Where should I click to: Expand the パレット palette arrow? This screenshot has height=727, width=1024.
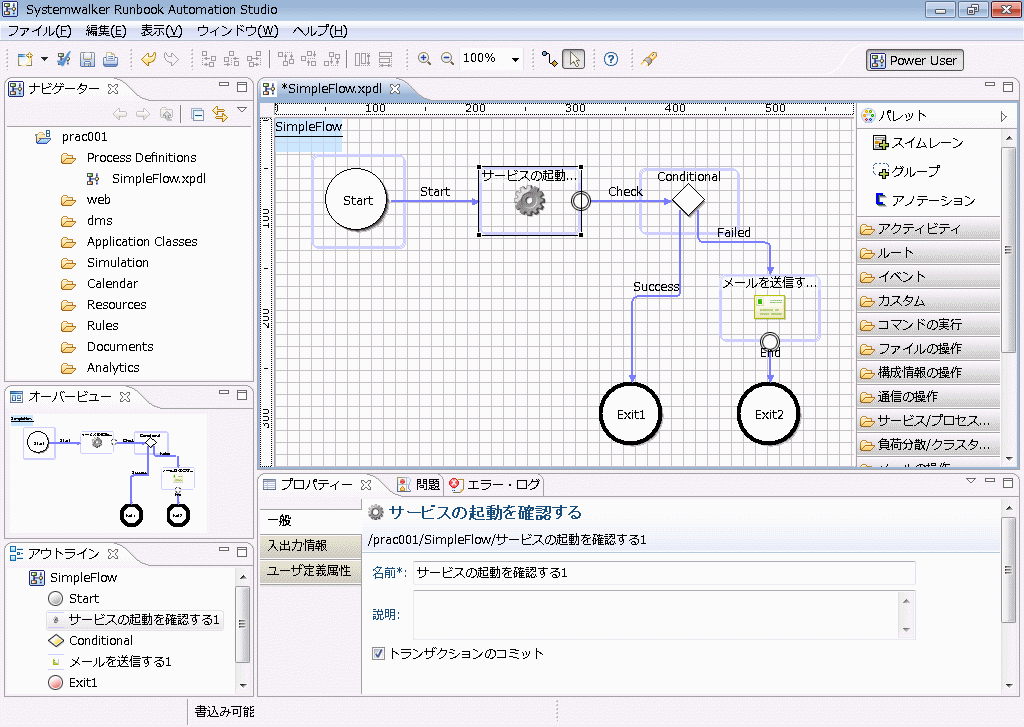click(x=1003, y=117)
